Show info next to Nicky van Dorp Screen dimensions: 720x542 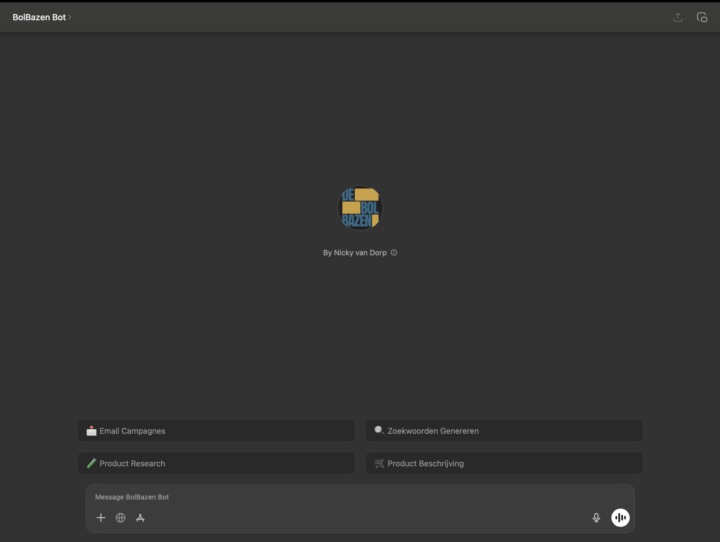pyautogui.click(x=394, y=253)
